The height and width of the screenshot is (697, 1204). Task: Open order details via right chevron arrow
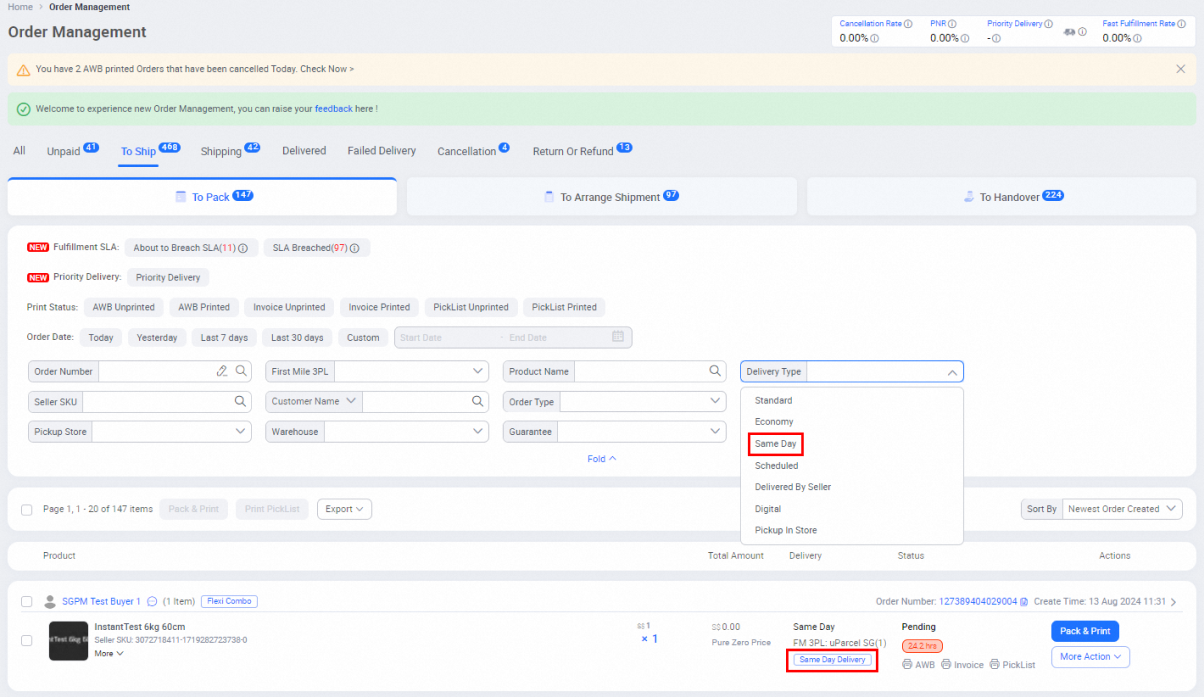1174,602
